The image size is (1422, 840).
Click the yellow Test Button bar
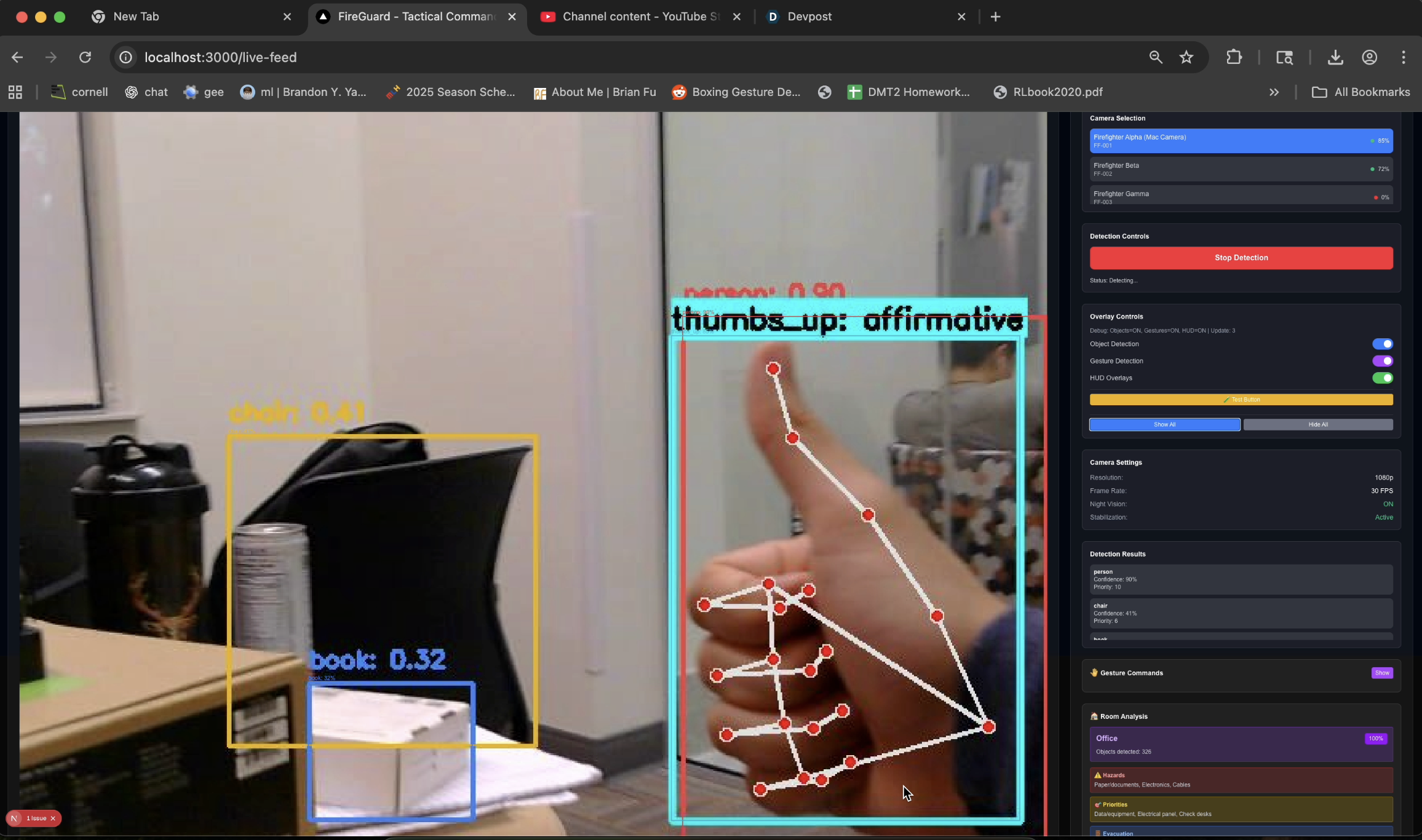click(1241, 400)
